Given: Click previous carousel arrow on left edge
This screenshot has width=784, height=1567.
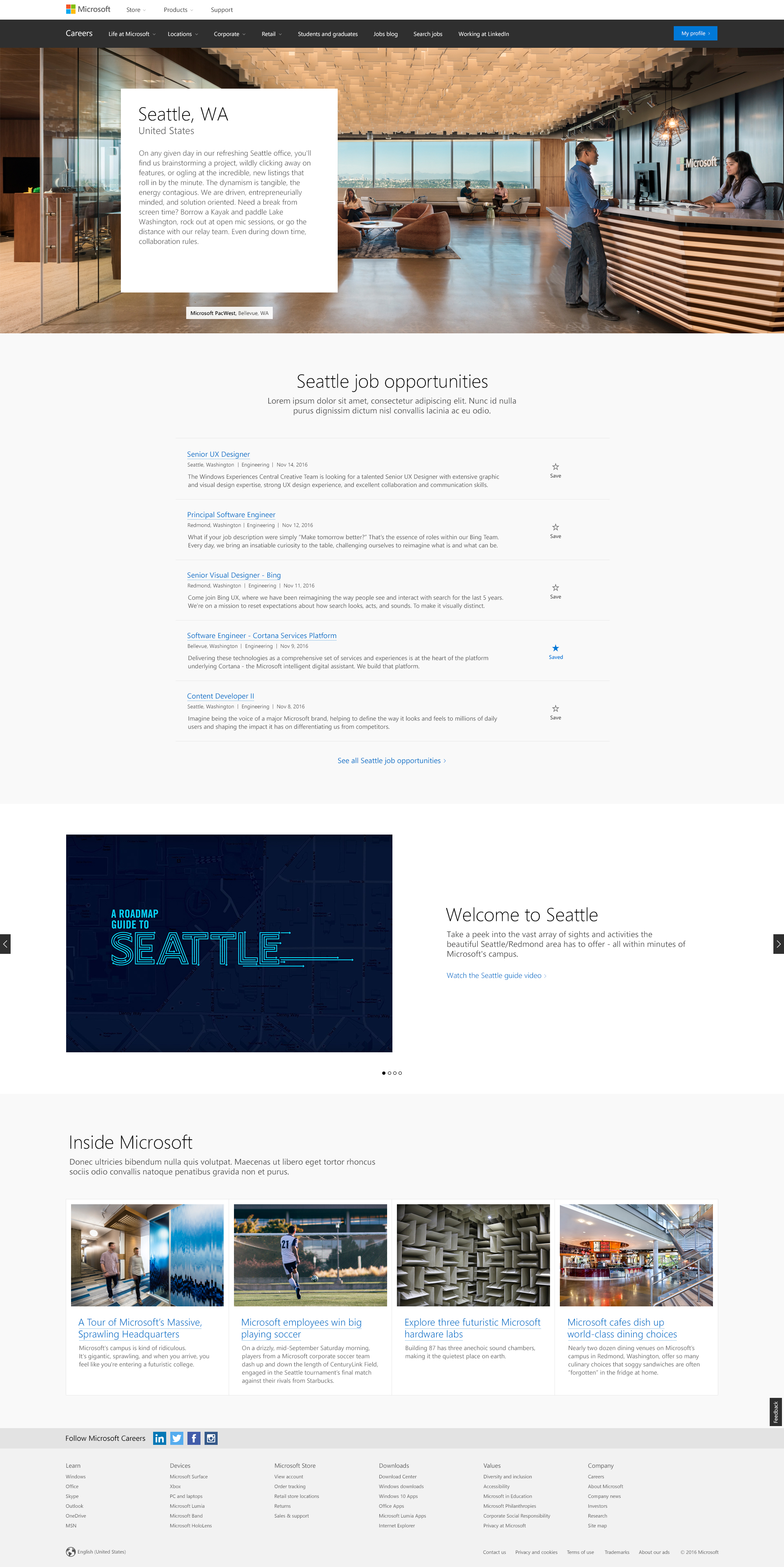Looking at the screenshot, I should coord(5,944).
